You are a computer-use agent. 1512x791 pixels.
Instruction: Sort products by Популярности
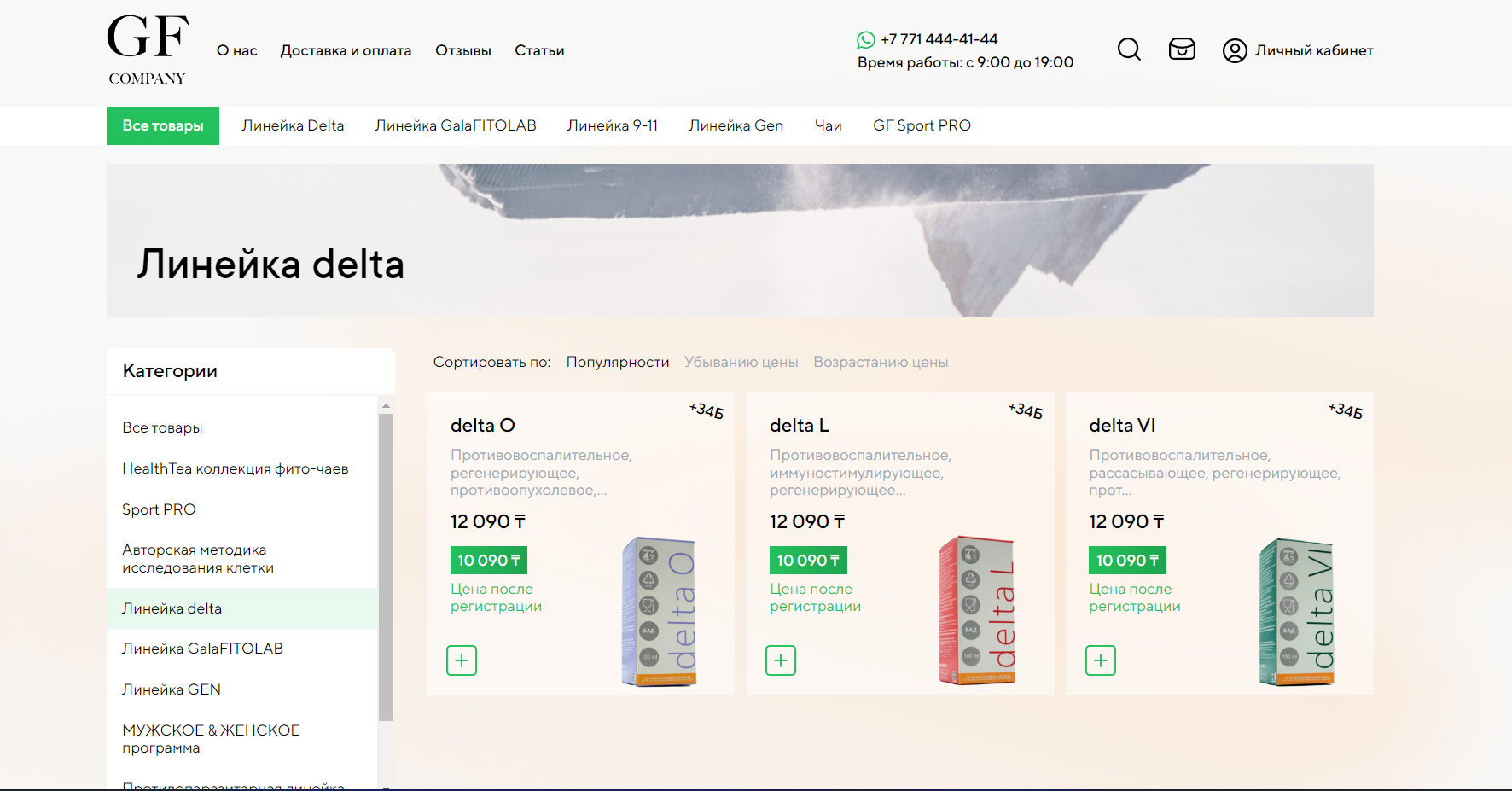[x=618, y=362]
